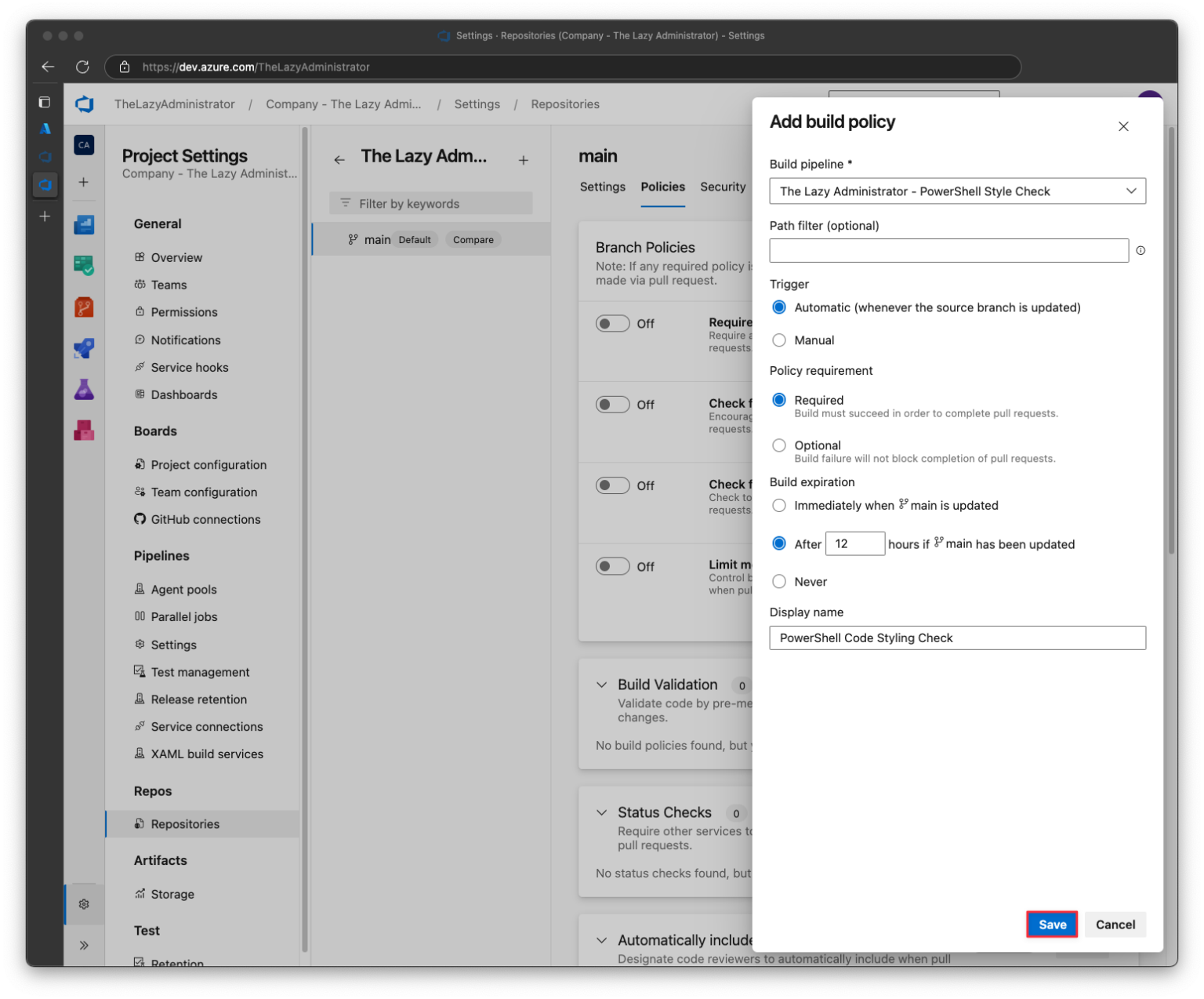Click the settings sidebar scrollbar
The width and height of the screenshot is (1204, 999).
(305, 541)
